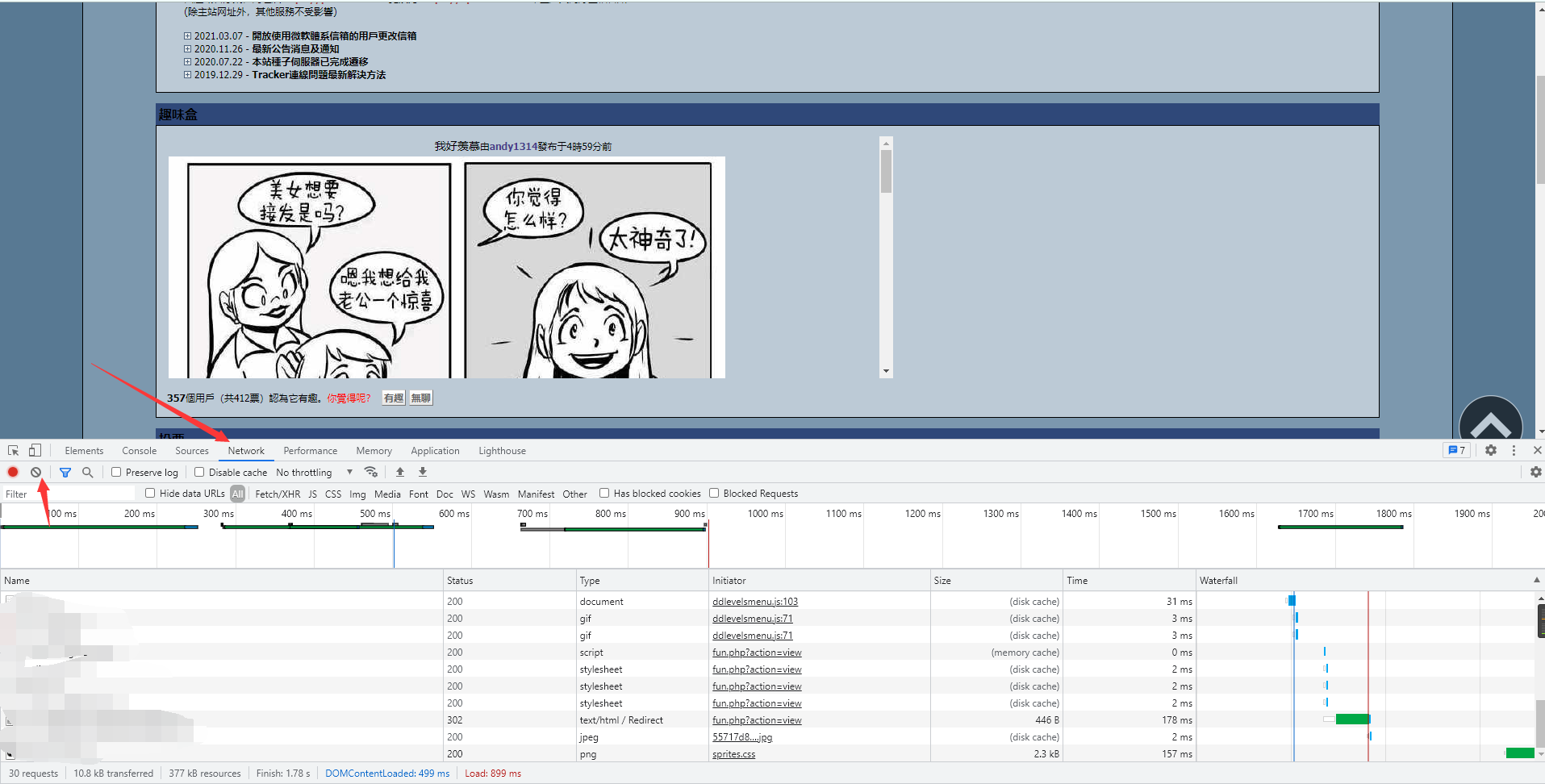The height and width of the screenshot is (784, 1545).
Task: Stop recording the network log
Action: coord(13,472)
